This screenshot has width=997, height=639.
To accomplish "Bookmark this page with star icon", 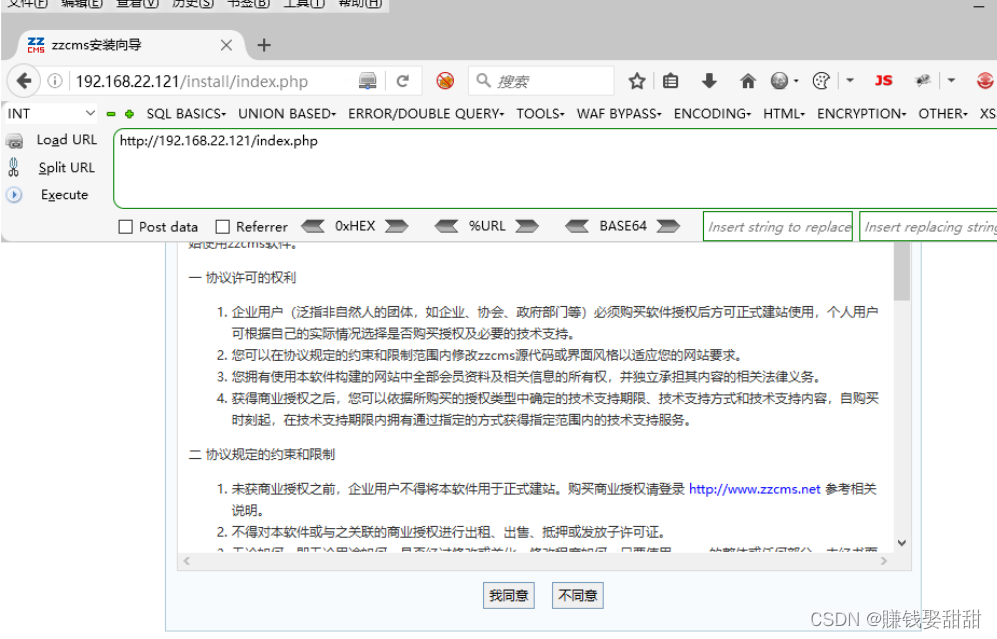I will 636,81.
